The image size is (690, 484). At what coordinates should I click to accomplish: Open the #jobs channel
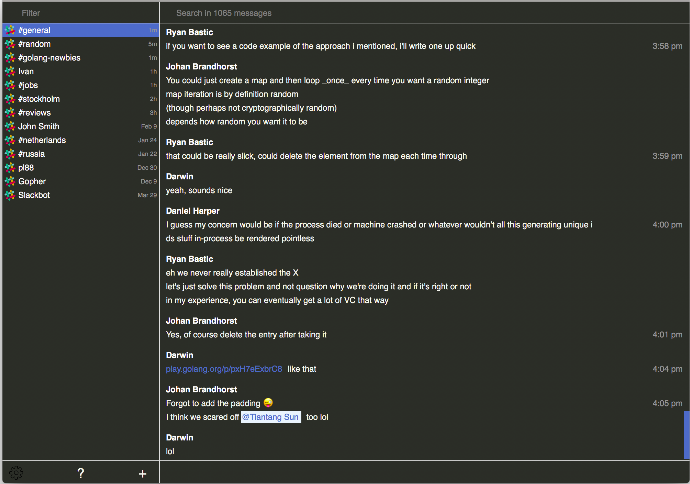28,85
